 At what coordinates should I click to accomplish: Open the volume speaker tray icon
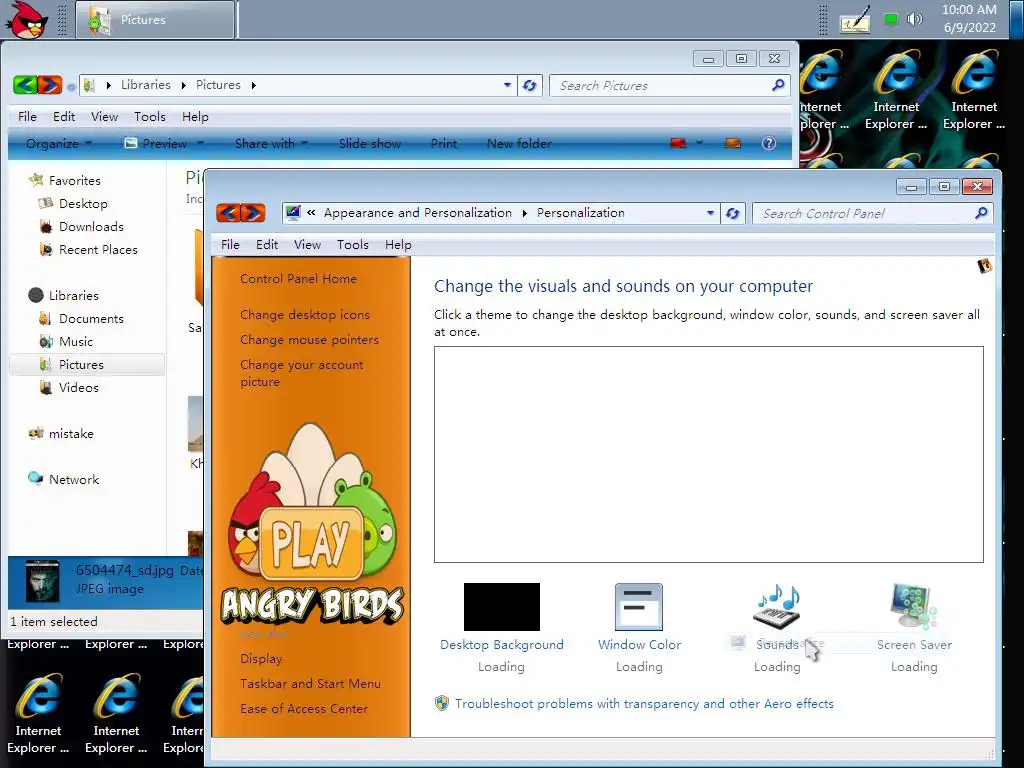tap(914, 20)
